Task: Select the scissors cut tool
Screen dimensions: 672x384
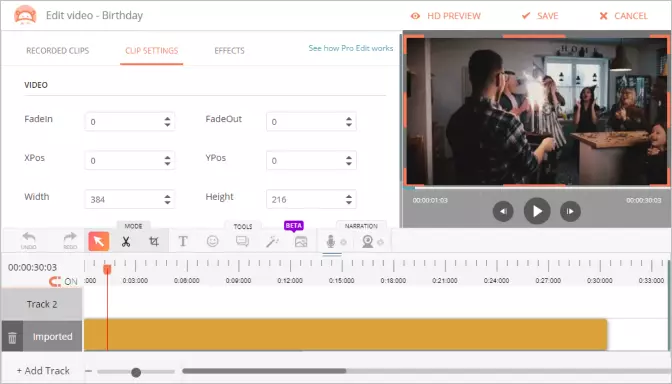Action: [x=126, y=242]
